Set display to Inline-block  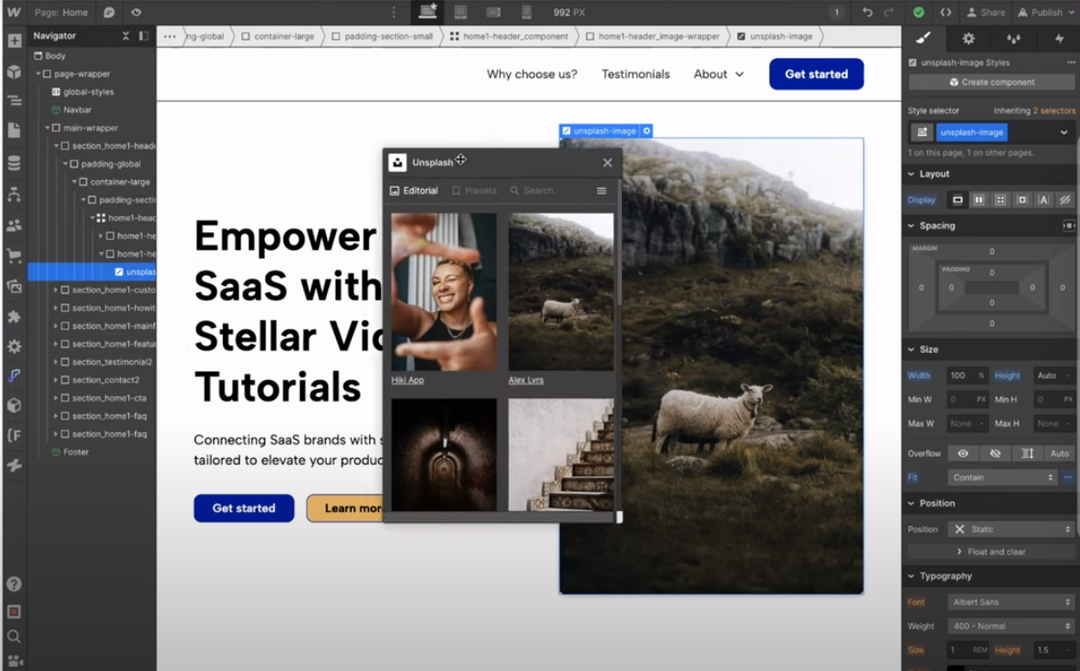(x=1022, y=200)
